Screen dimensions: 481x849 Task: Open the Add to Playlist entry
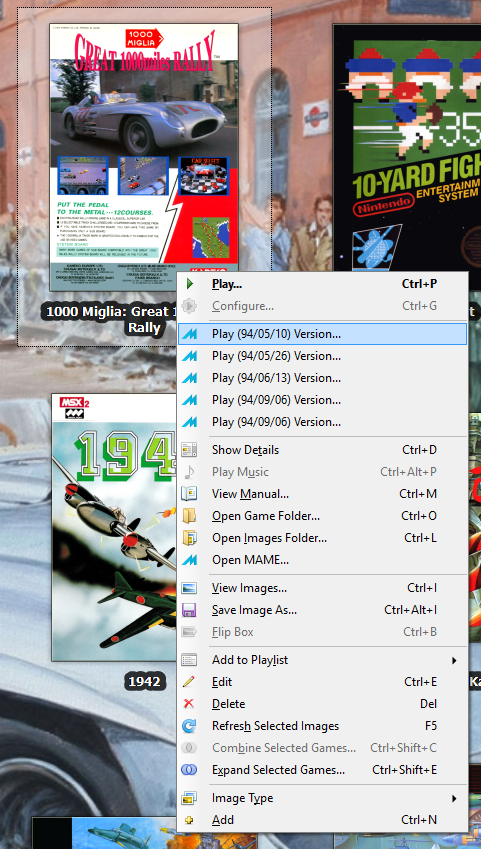tap(322, 660)
